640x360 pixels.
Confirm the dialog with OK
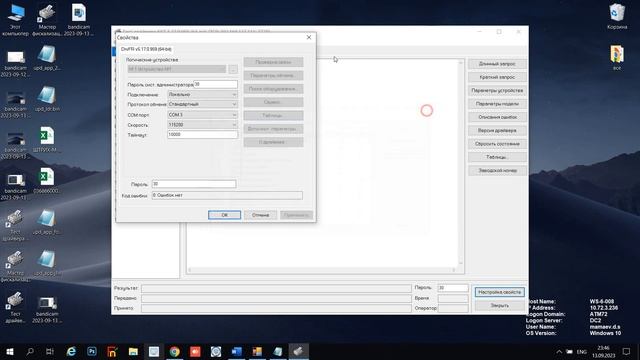point(224,215)
